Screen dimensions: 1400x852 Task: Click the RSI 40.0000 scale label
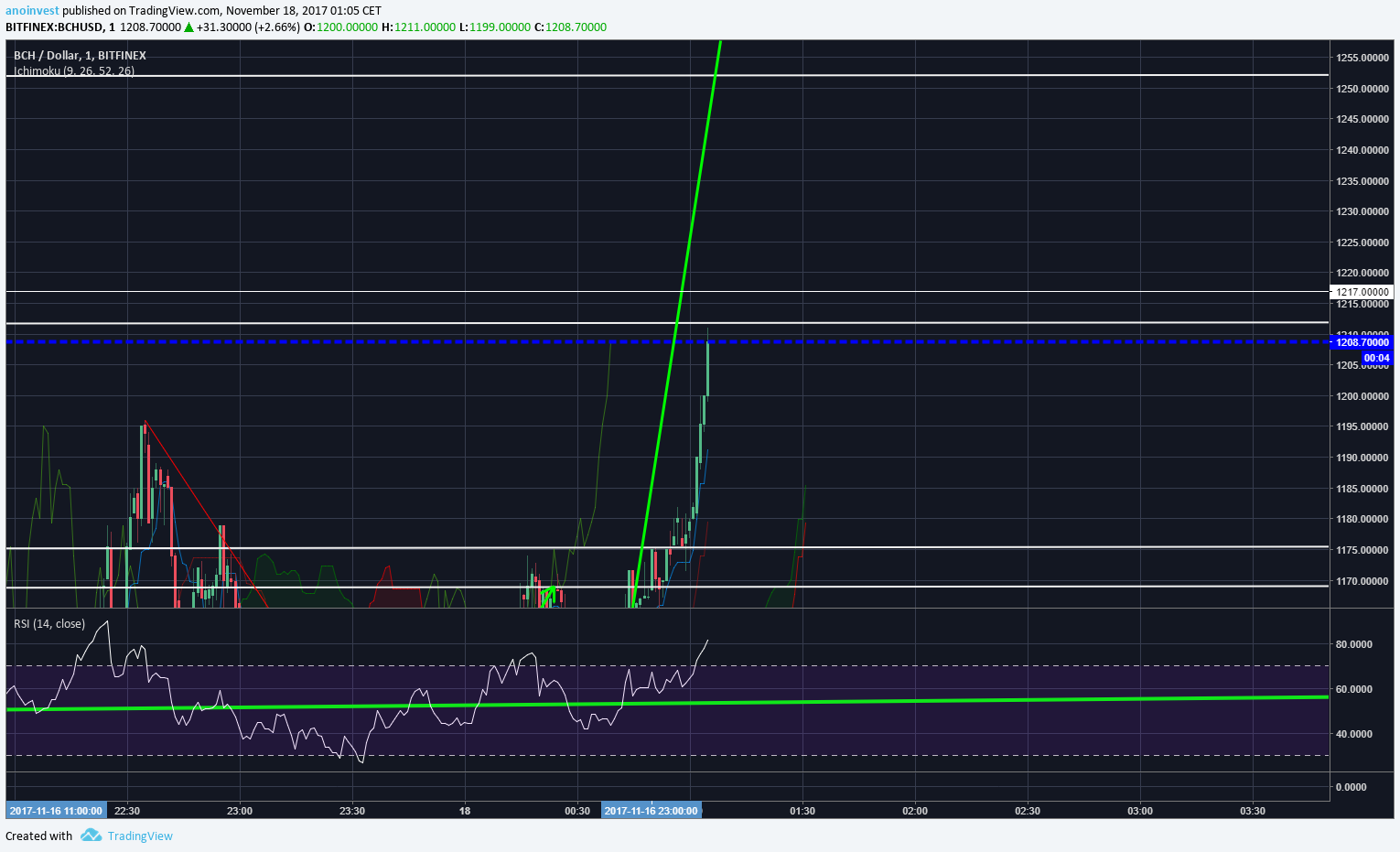[x=1353, y=734]
